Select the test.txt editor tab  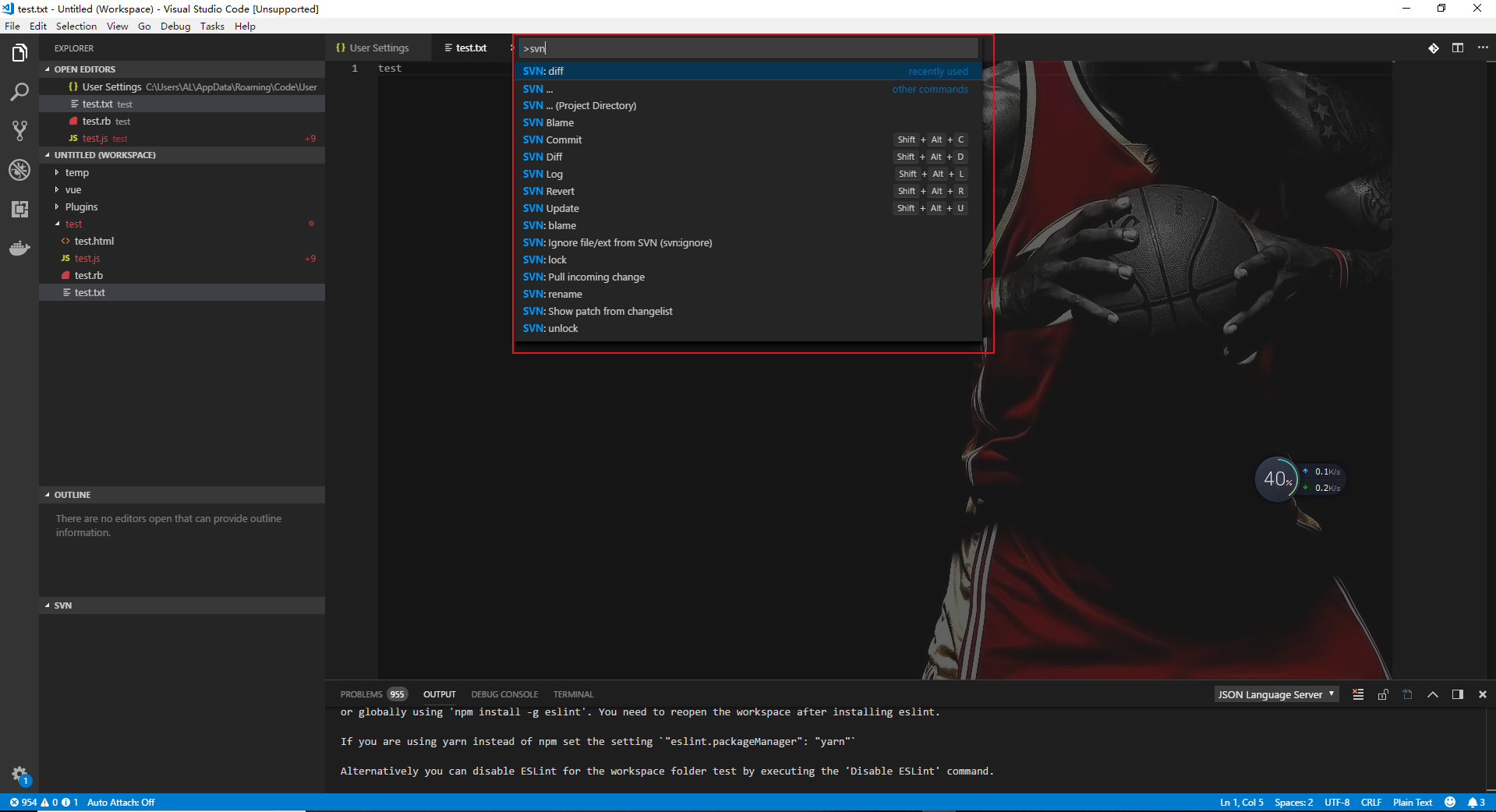pyautogui.click(x=471, y=48)
